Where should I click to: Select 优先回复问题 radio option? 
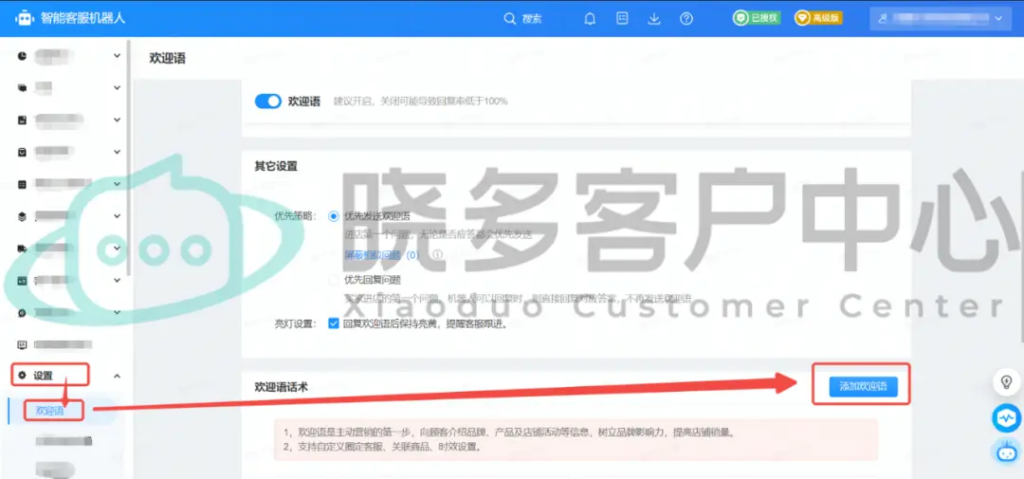point(334,280)
